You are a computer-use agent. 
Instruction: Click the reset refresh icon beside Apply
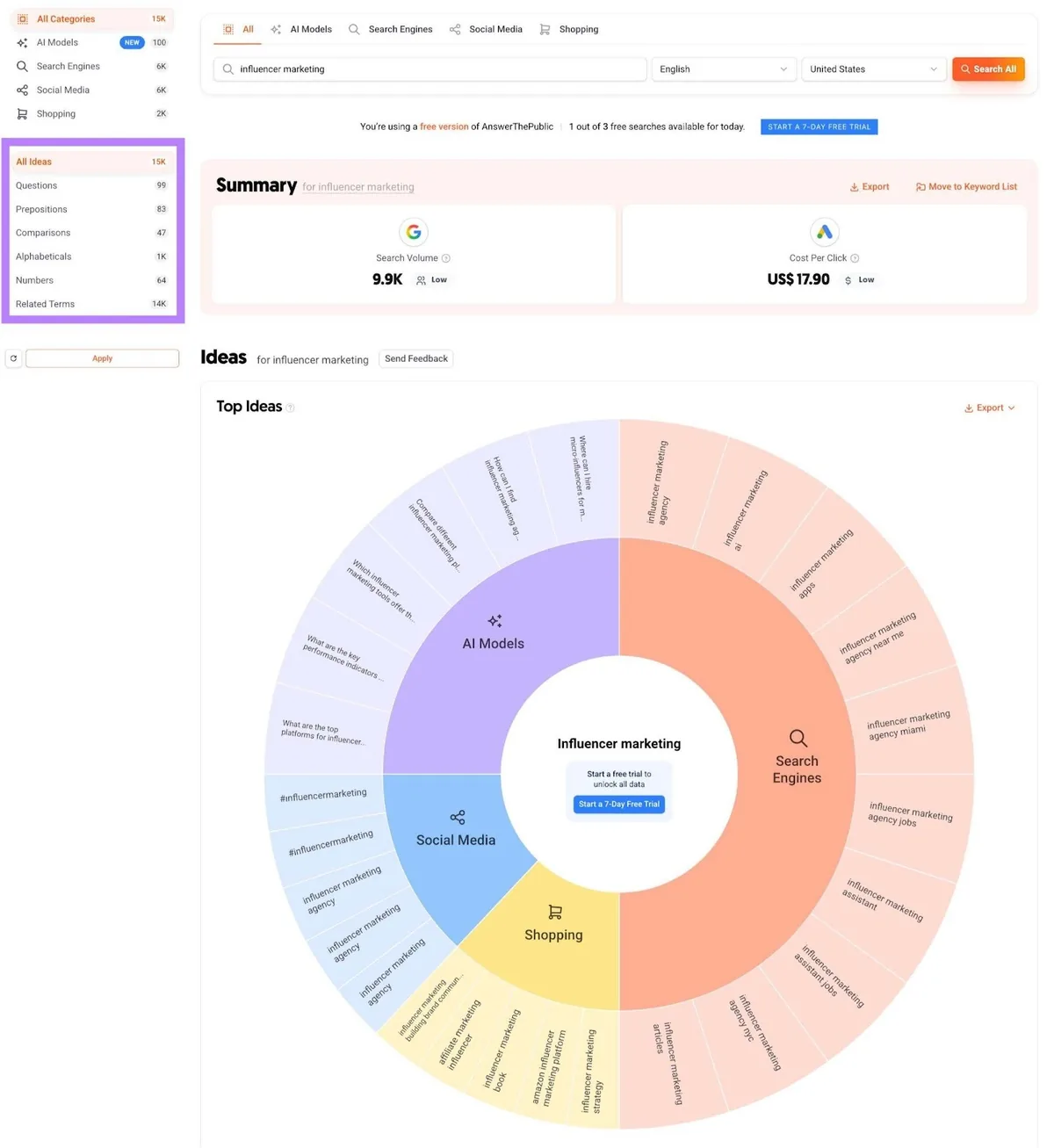(x=13, y=358)
